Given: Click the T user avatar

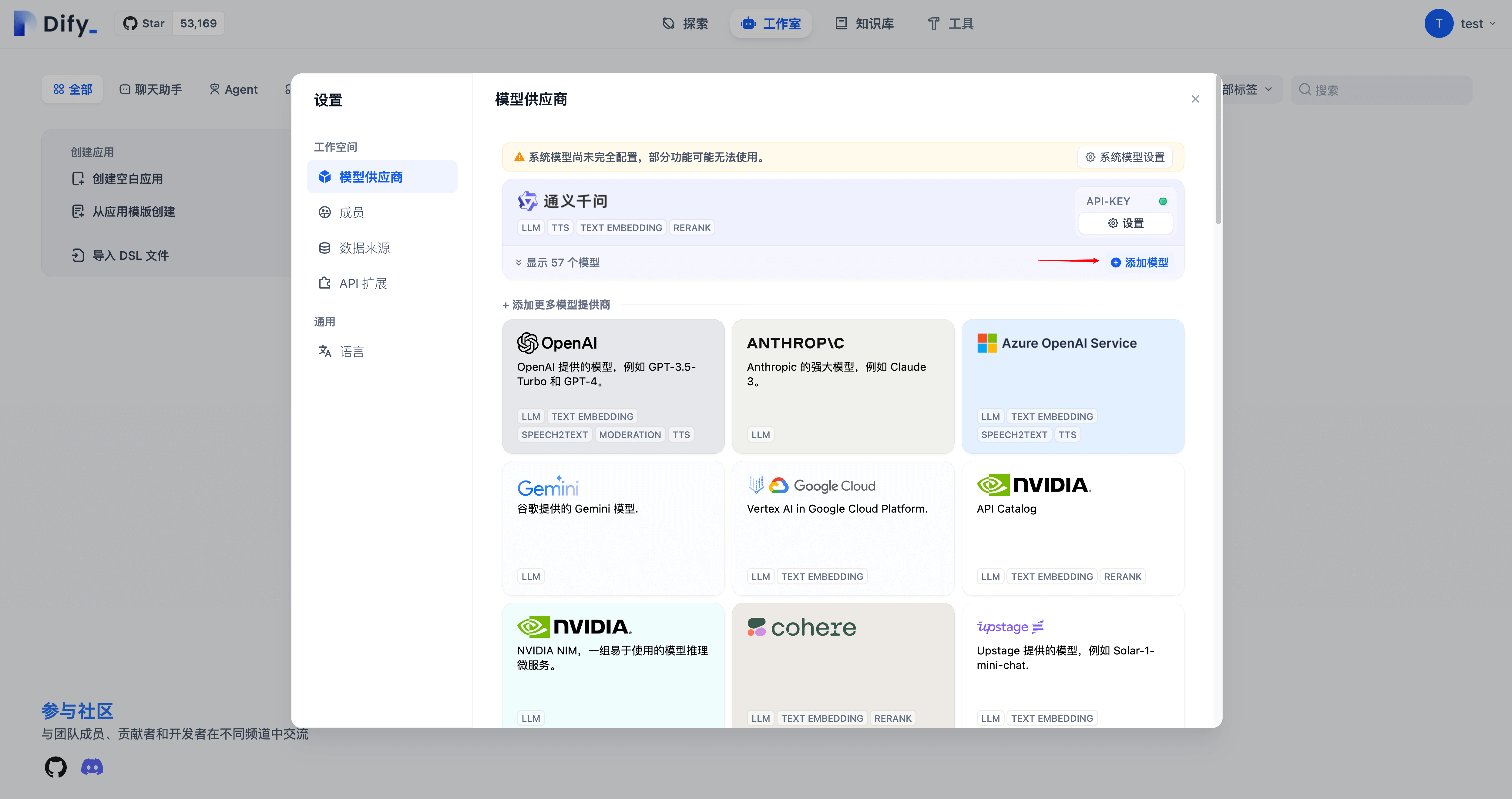Looking at the screenshot, I should click(1439, 23).
